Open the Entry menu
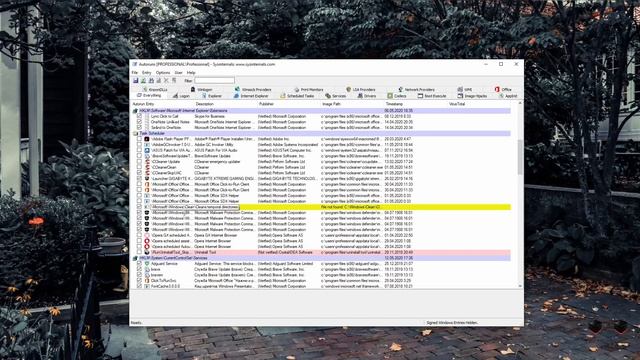 coord(147,73)
